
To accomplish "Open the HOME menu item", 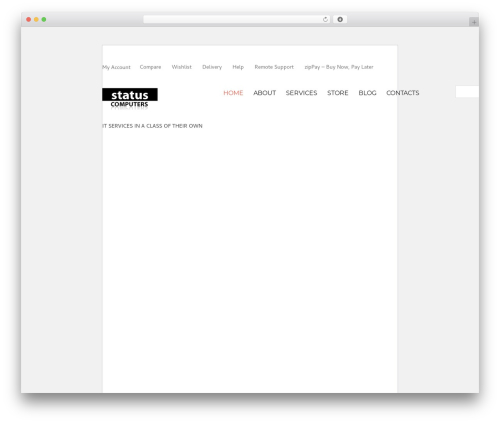I will click(x=233, y=93).
